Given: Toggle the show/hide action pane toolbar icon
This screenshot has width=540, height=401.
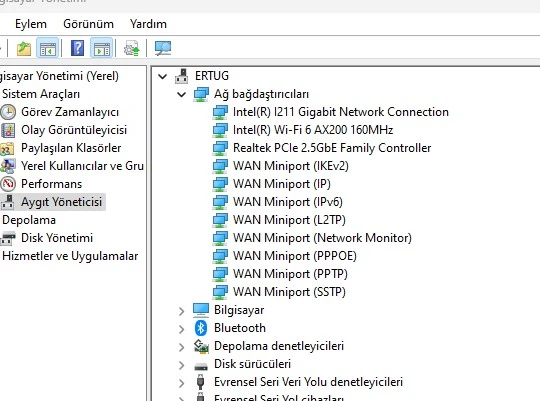Looking at the screenshot, I should [x=102, y=48].
